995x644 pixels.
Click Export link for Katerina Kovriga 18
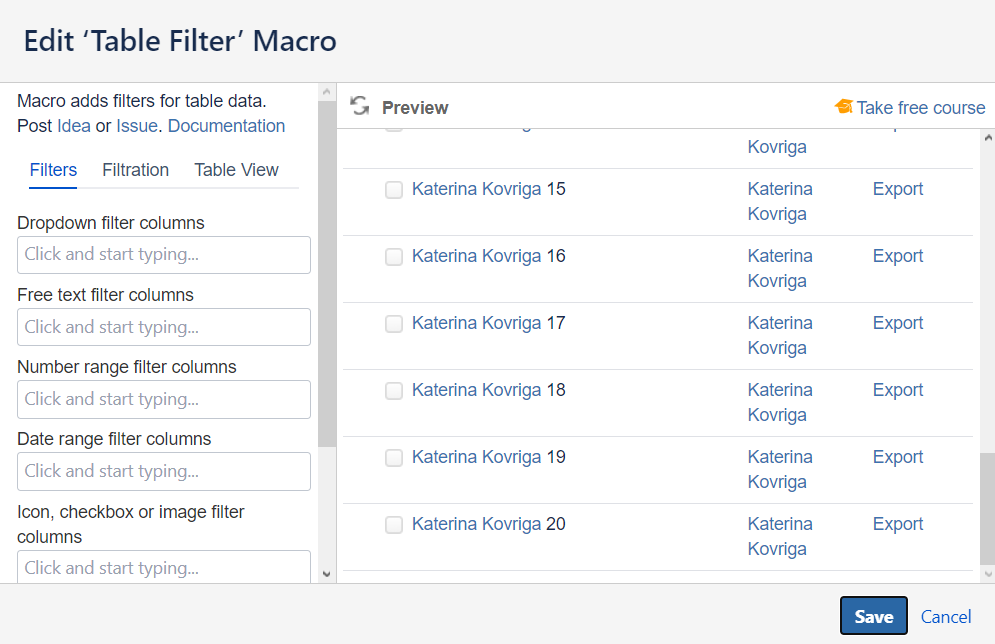pos(897,390)
